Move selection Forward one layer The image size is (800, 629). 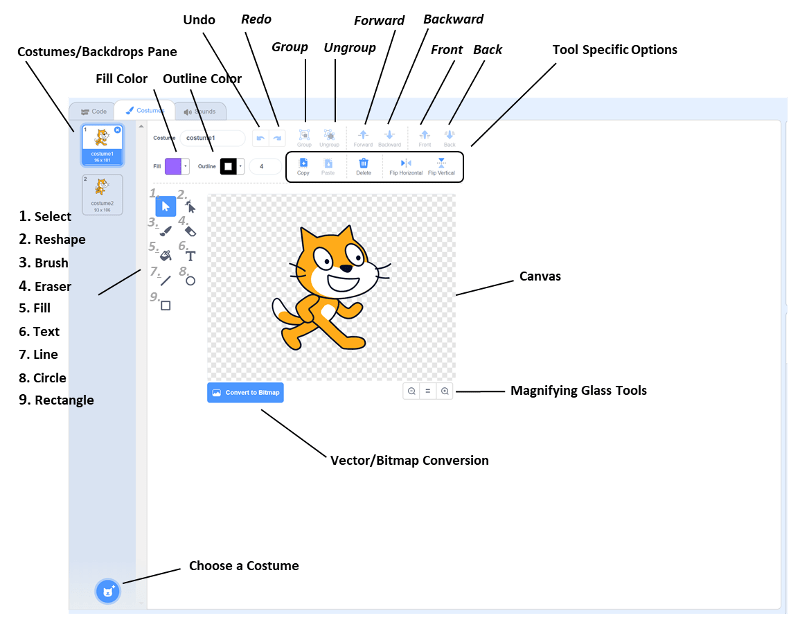[x=363, y=138]
